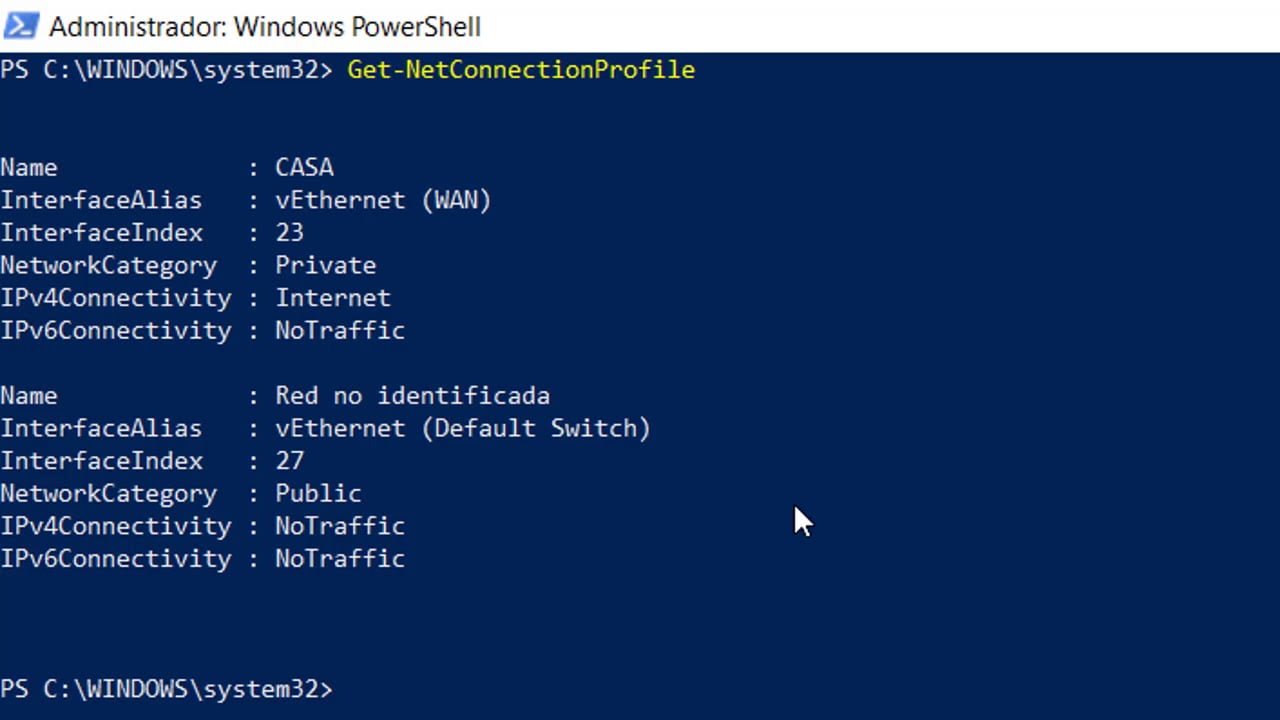Select the vEthernet (WAN) alias text

tap(383, 200)
